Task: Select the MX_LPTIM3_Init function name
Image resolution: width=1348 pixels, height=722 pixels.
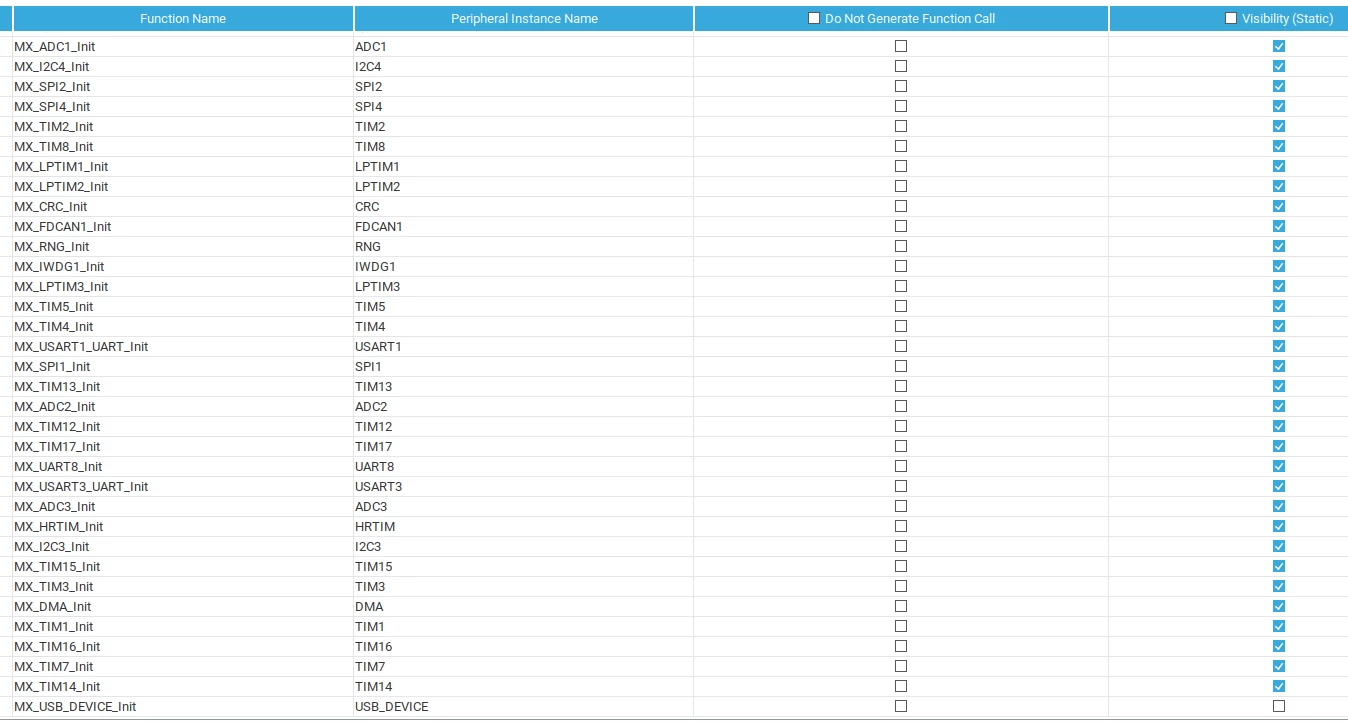Action: pyautogui.click(x=61, y=286)
